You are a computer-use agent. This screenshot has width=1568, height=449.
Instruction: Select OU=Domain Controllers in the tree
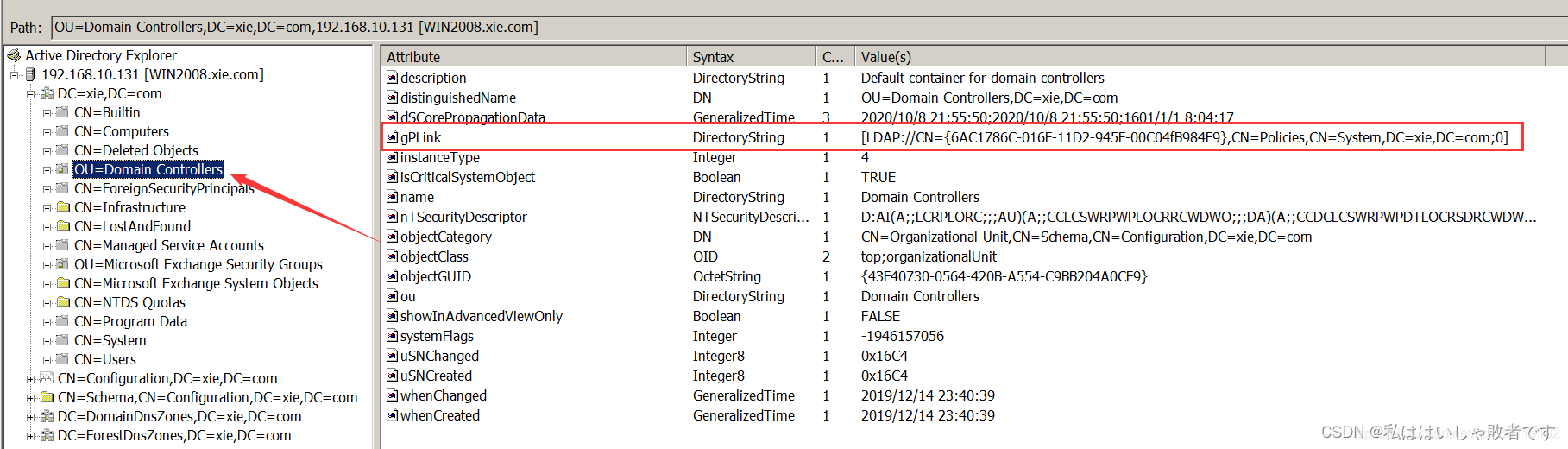coord(148,169)
